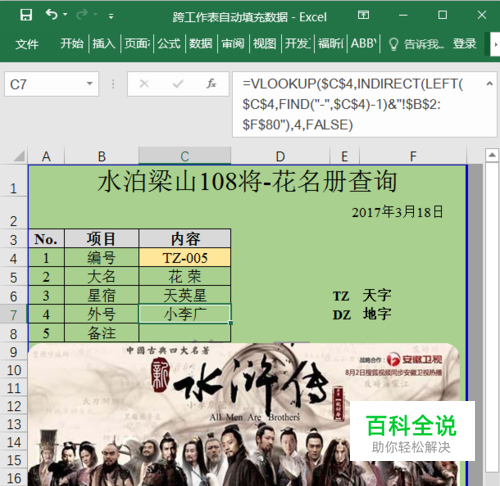Open the 页面 layout ribbon tab
Image resolution: width=500 pixels, height=486 pixels.
point(137,43)
